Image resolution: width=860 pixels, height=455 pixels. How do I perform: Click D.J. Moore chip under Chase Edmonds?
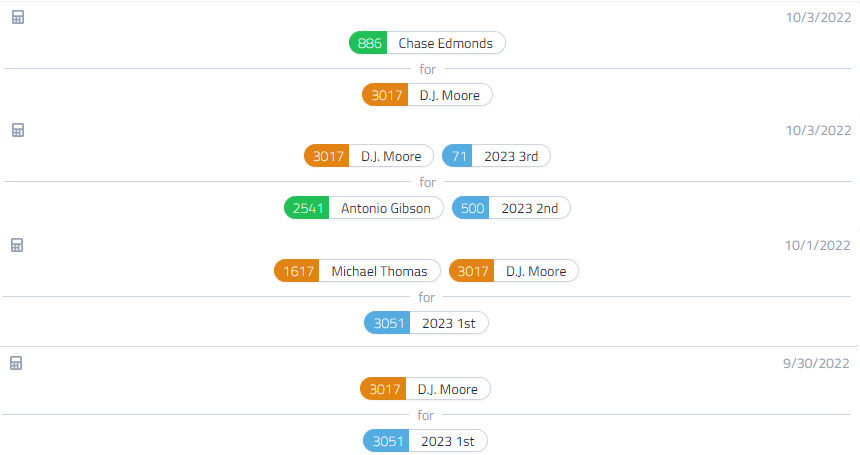coord(427,95)
